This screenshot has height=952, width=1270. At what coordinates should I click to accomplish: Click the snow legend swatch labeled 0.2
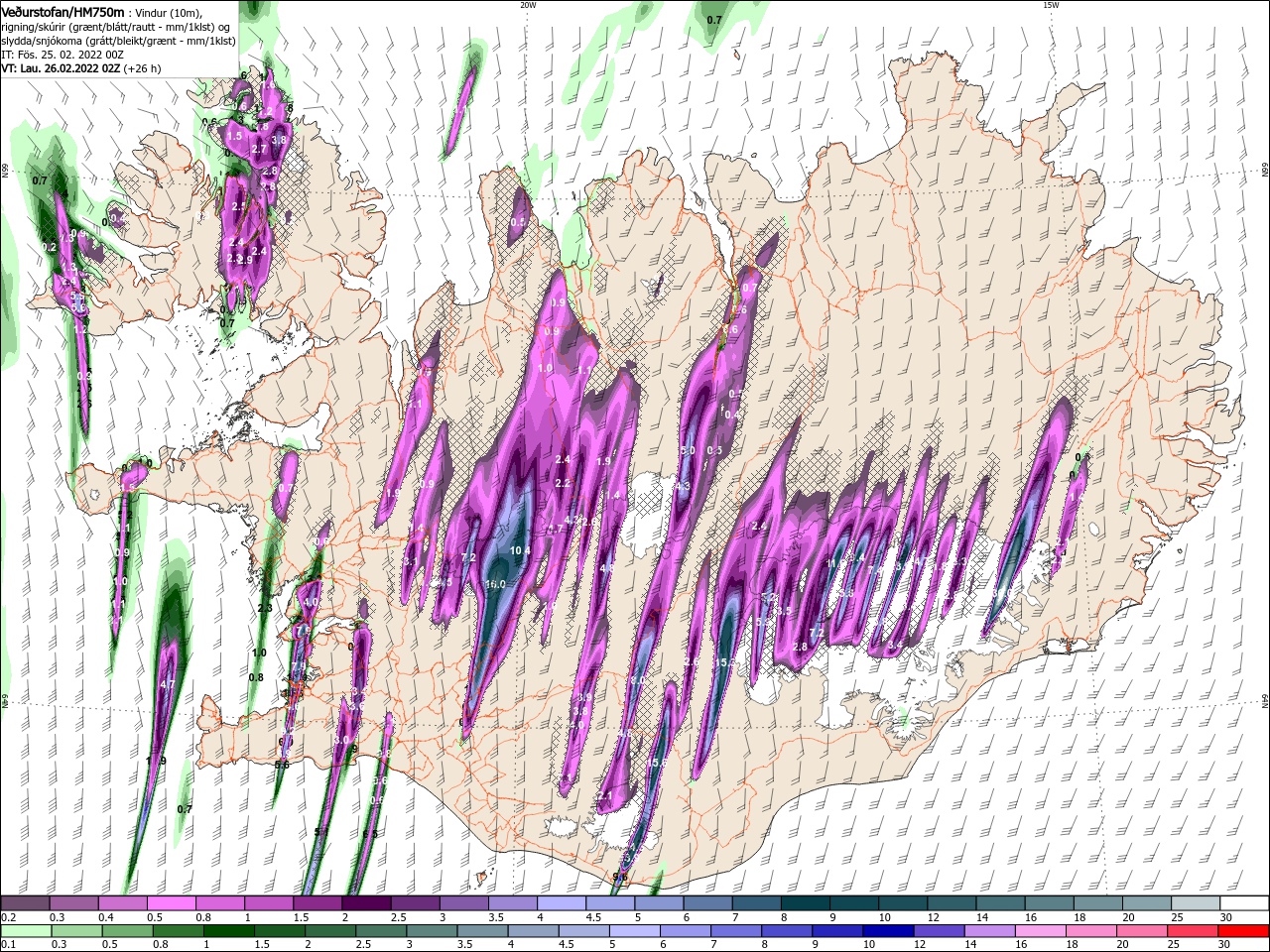(25, 903)
